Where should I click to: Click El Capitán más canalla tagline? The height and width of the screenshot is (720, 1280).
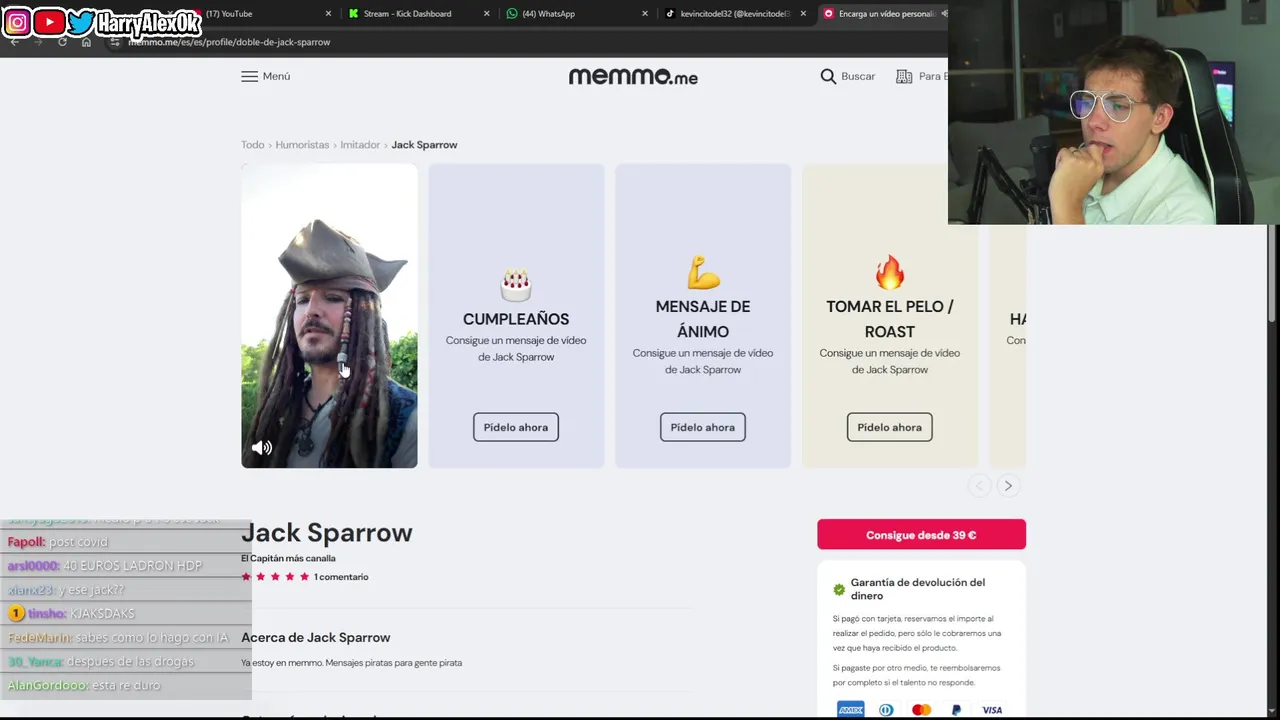point(288,558)
